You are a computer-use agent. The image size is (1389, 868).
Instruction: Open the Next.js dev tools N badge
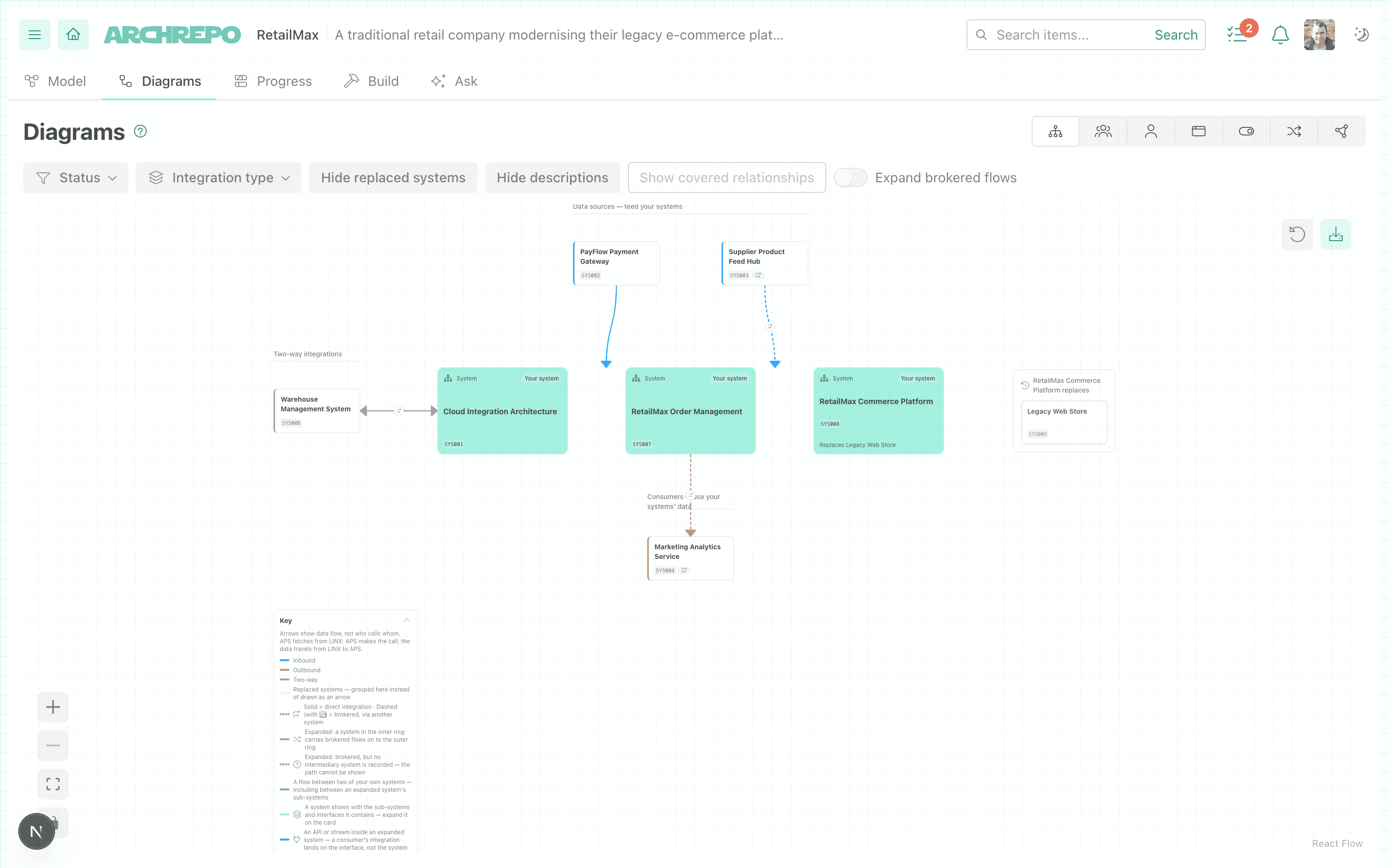(36, 831)
